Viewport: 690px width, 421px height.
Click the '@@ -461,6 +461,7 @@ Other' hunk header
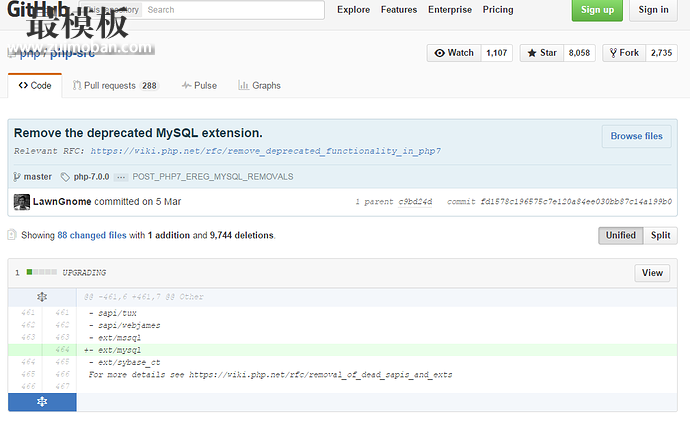pyautogui.click(x=144, y=297)
